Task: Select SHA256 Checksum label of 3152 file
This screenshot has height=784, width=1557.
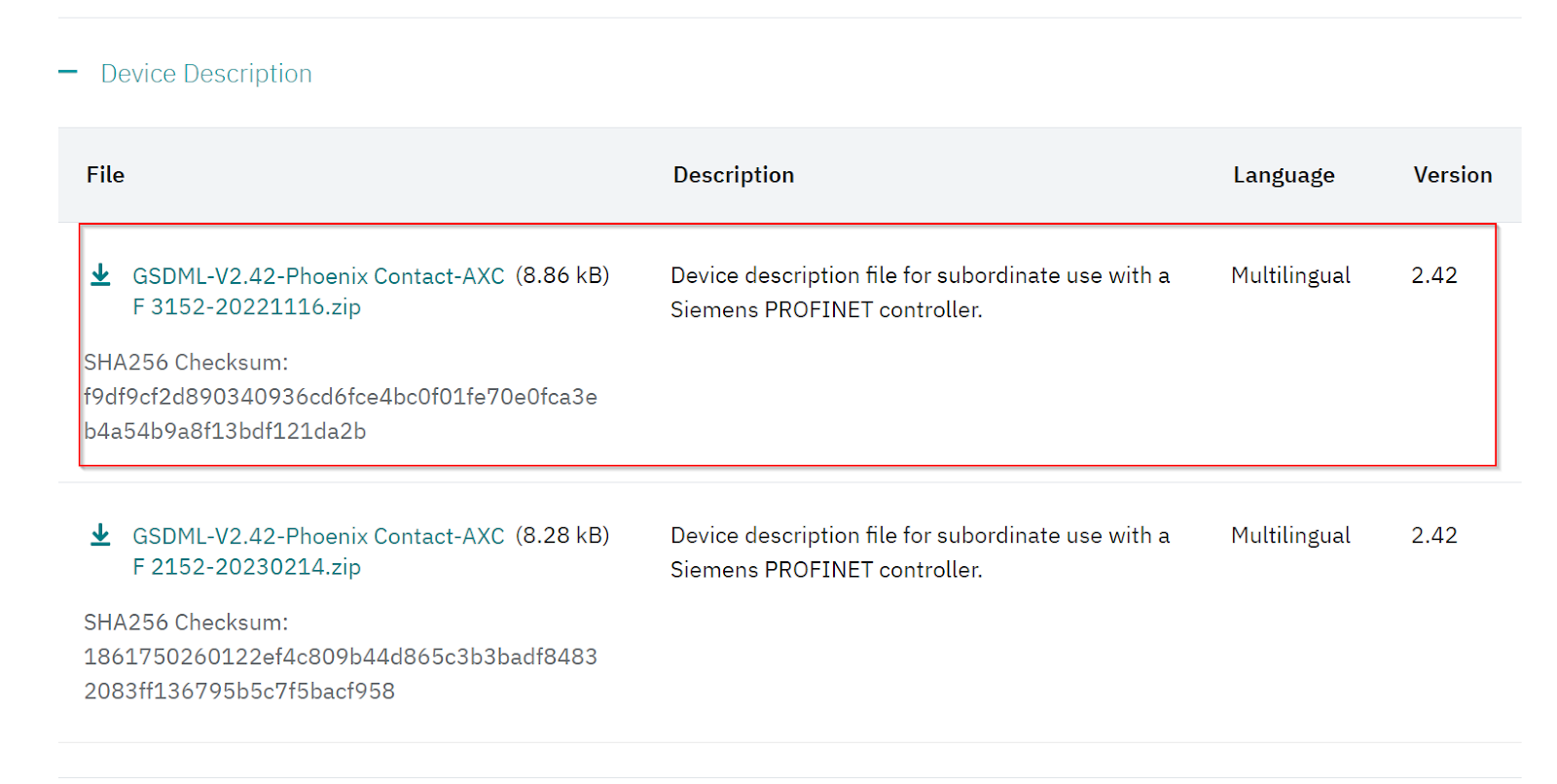Action: click(186, 362)
